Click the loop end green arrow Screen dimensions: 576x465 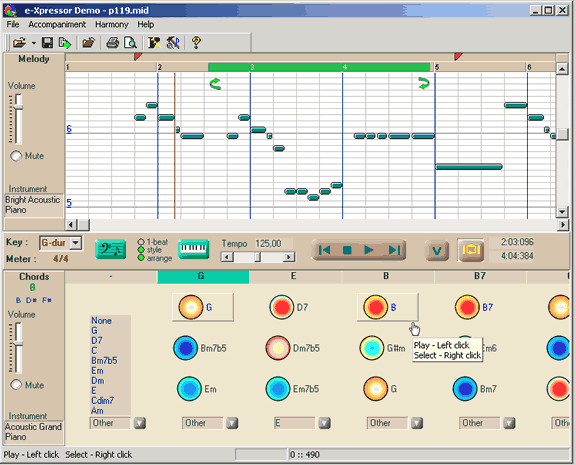point(424,83)
